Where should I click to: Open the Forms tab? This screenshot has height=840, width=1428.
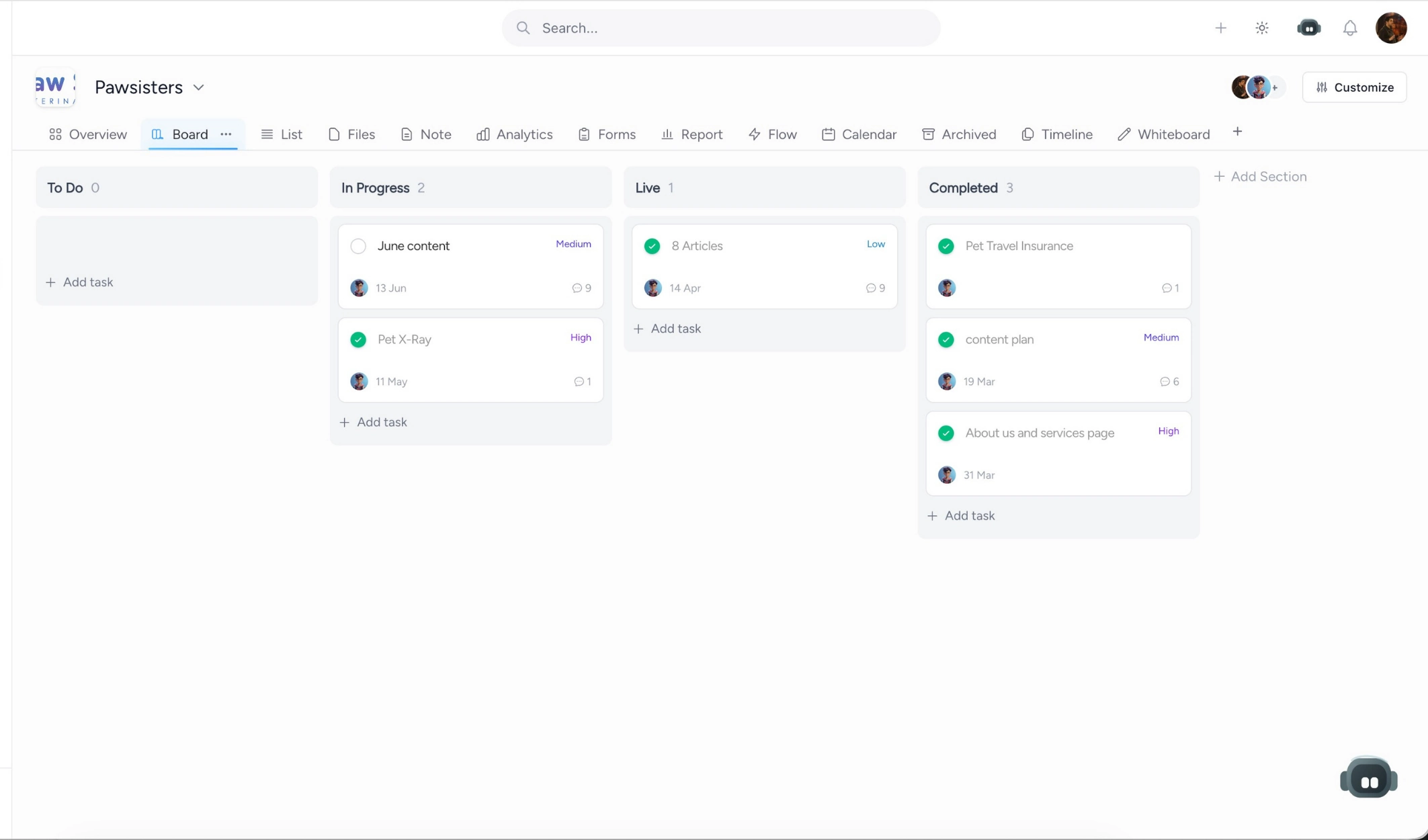607,134
